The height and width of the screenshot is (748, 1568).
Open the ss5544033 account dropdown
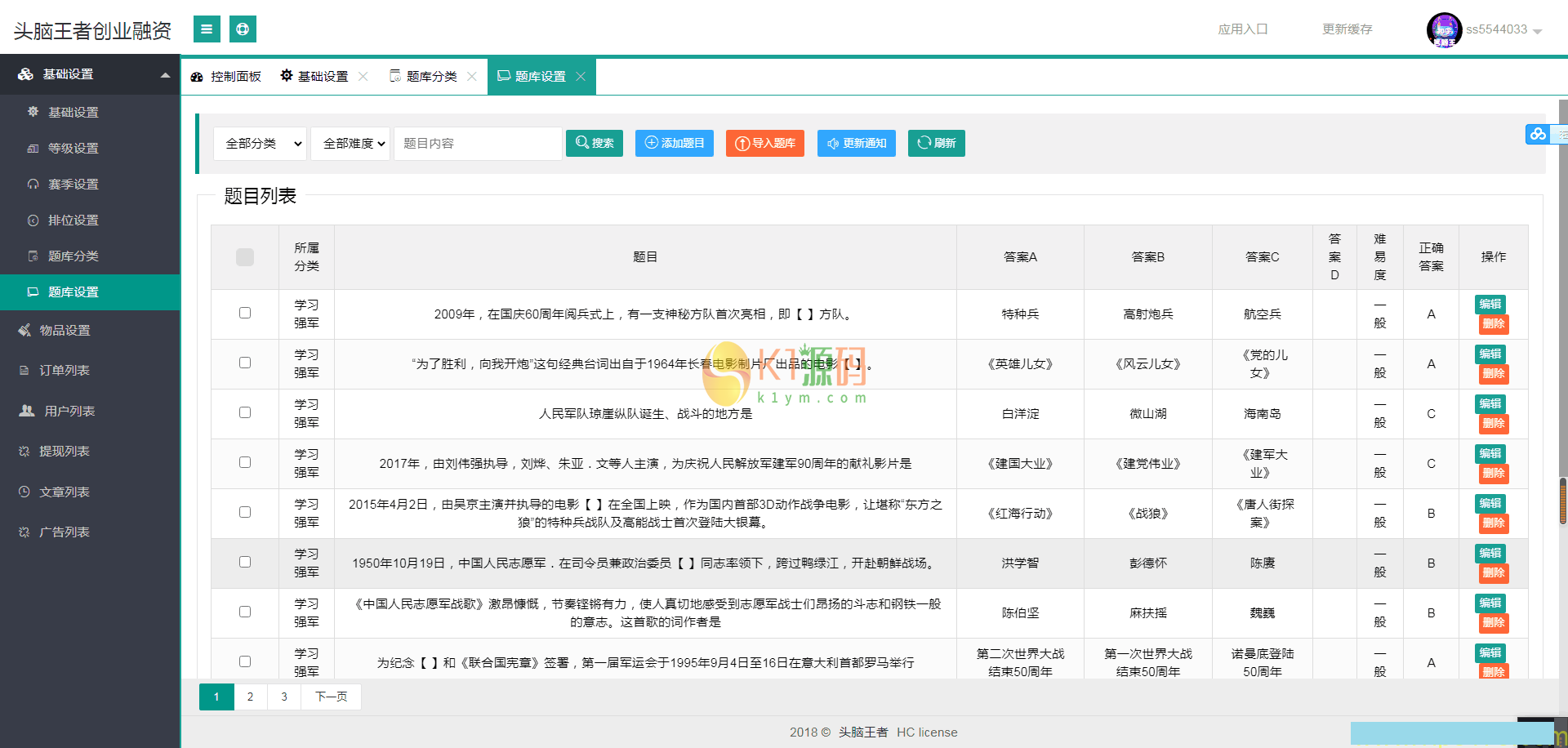1494,29
